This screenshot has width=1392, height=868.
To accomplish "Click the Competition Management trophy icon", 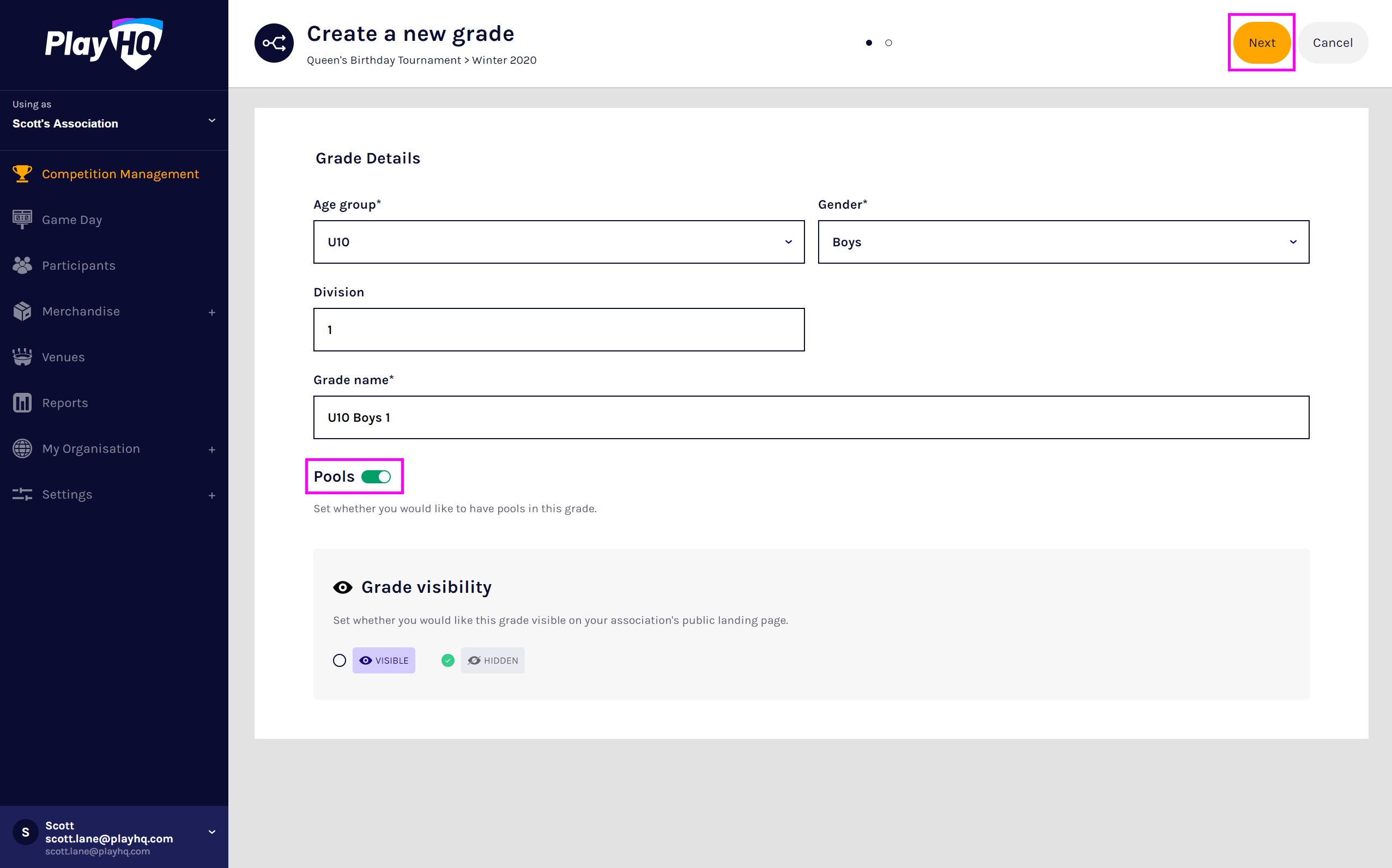I will [x=22, y=173].
